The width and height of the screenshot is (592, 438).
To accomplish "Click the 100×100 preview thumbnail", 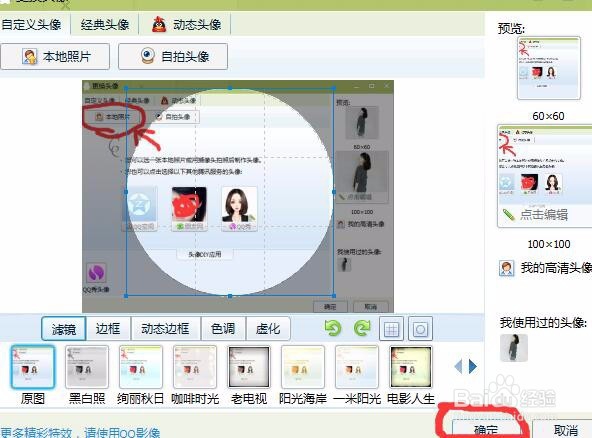I will (545, 176).
